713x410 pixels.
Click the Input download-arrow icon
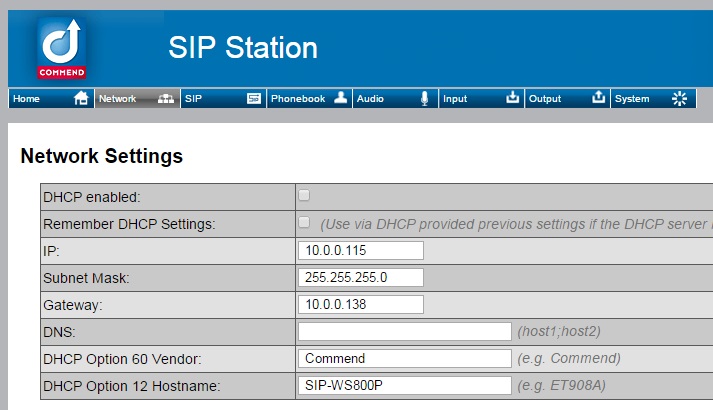(513, 98)
